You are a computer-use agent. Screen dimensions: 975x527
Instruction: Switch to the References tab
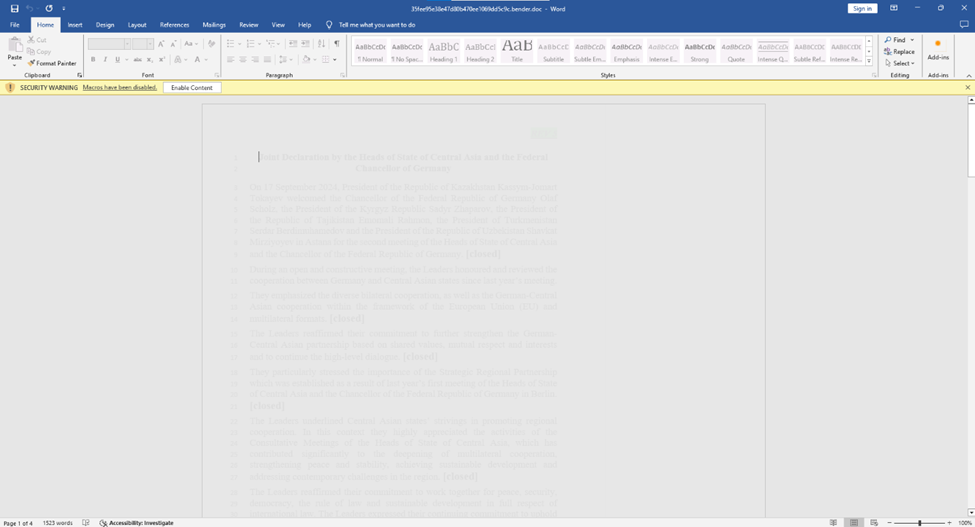coord(174,24)
